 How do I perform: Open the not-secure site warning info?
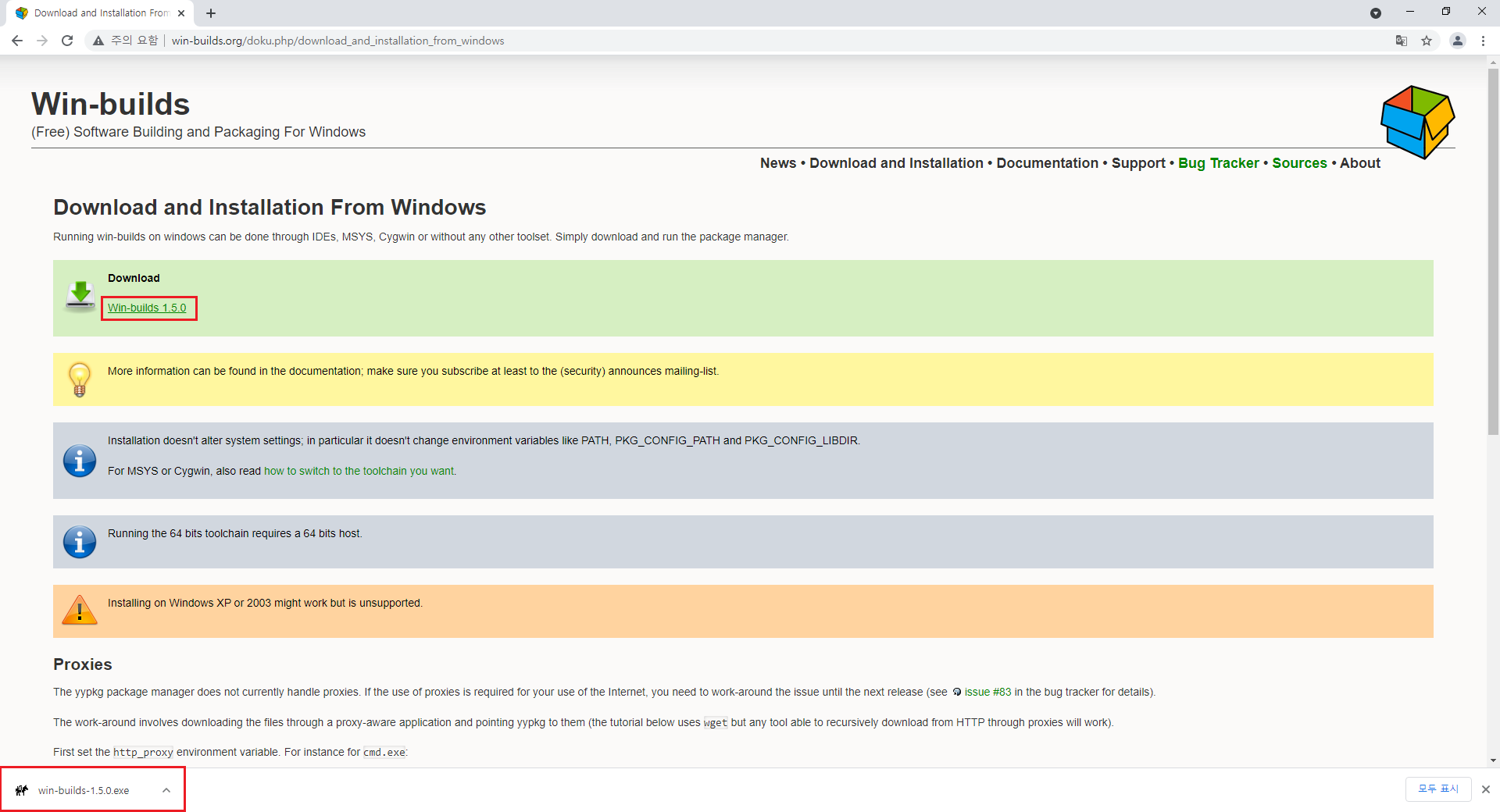126,41
